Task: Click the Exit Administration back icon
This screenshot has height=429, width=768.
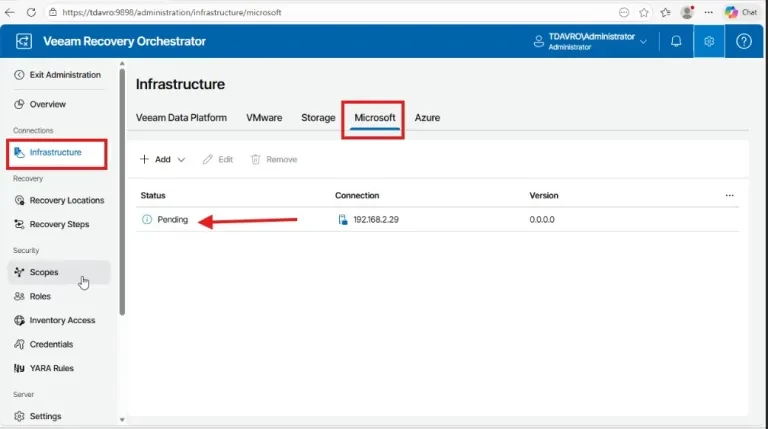Action: [x=19, y=75]
